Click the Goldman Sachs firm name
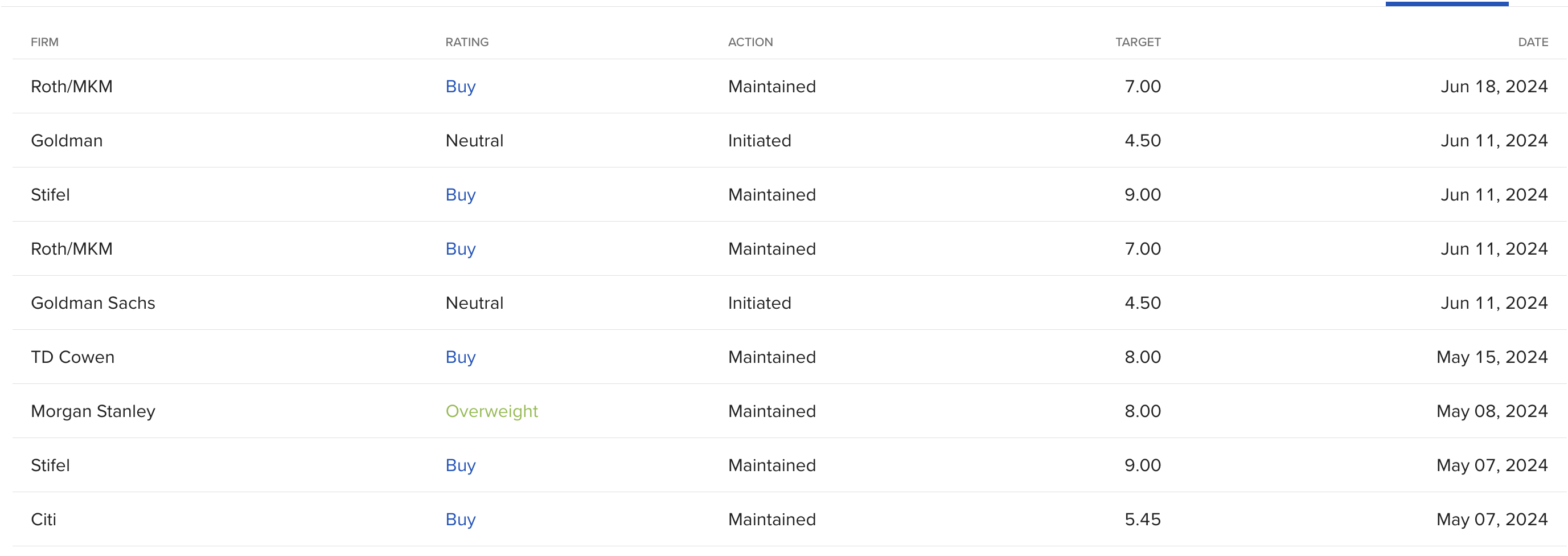Screen dimensions: 1568x556 pyautogui.click(x=93, y=303)
